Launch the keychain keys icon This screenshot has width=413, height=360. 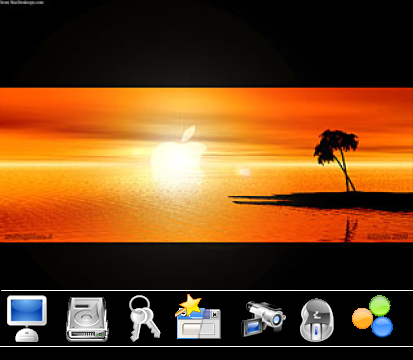pos(144,318)
